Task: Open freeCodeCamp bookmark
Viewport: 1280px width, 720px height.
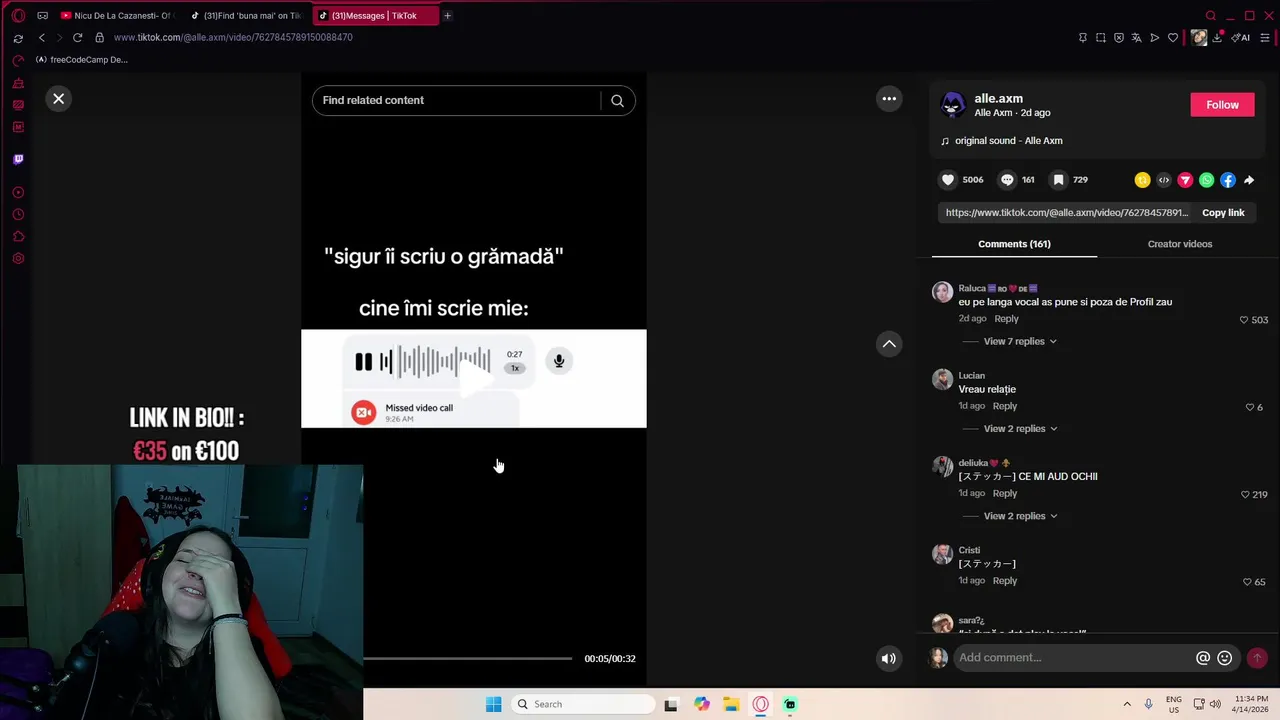Action: 82,60
